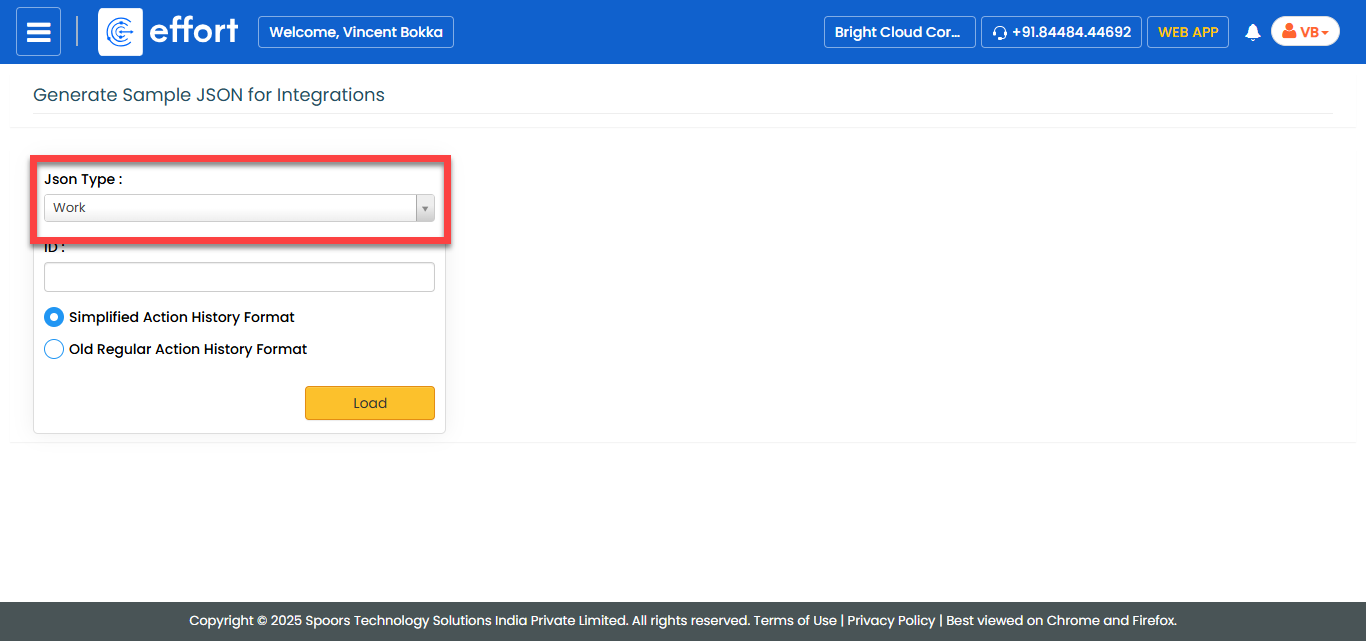Click the headset support icon

click(x=999, y=33)
